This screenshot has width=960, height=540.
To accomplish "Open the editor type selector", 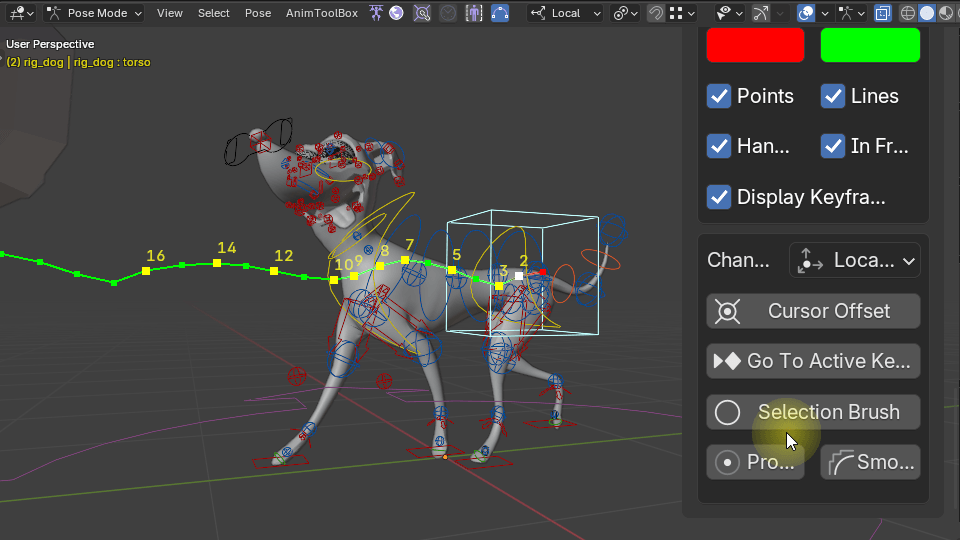I will coord(19,13).
